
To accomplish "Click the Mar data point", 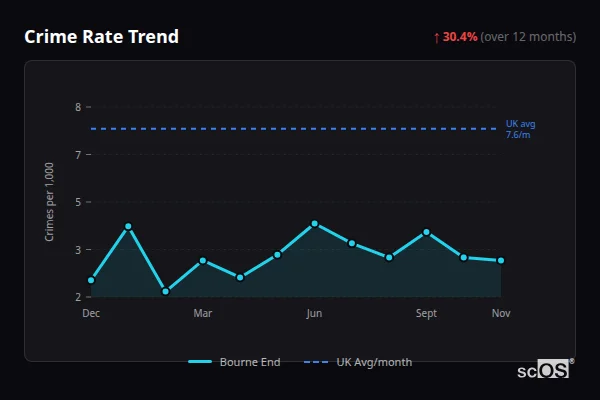I will click(x=203, y=261).
